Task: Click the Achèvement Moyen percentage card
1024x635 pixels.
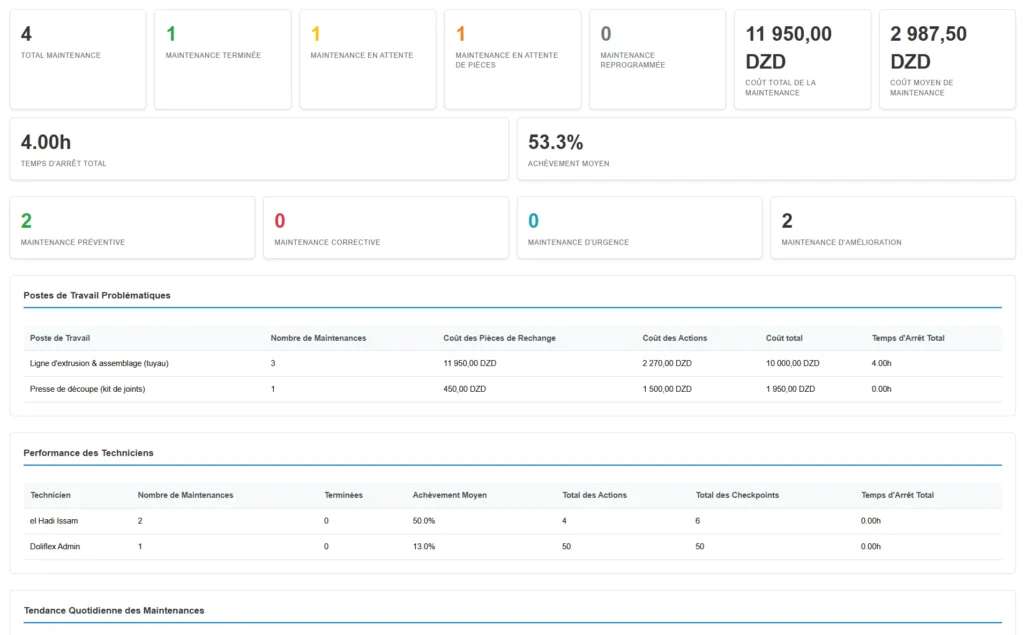Action: click(x=766, y=148)
